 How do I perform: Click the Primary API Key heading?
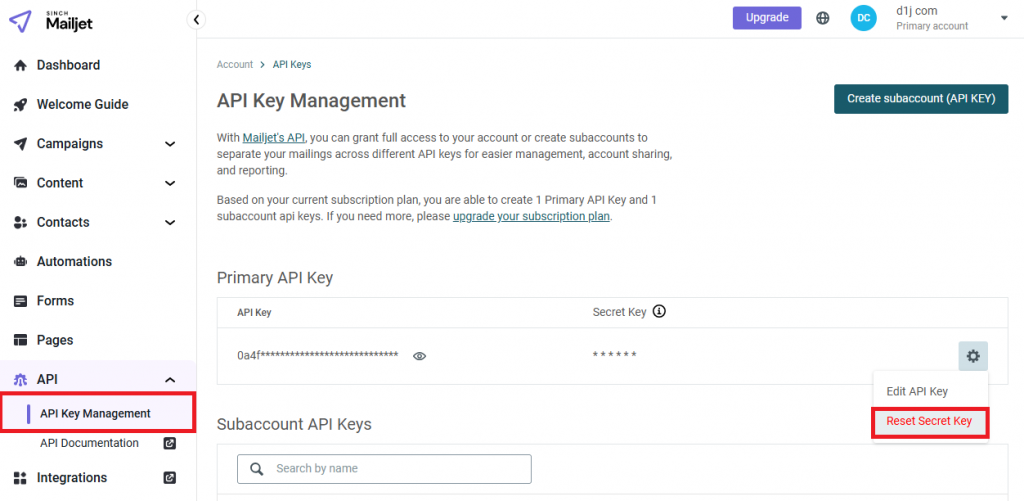click(275, 278)
